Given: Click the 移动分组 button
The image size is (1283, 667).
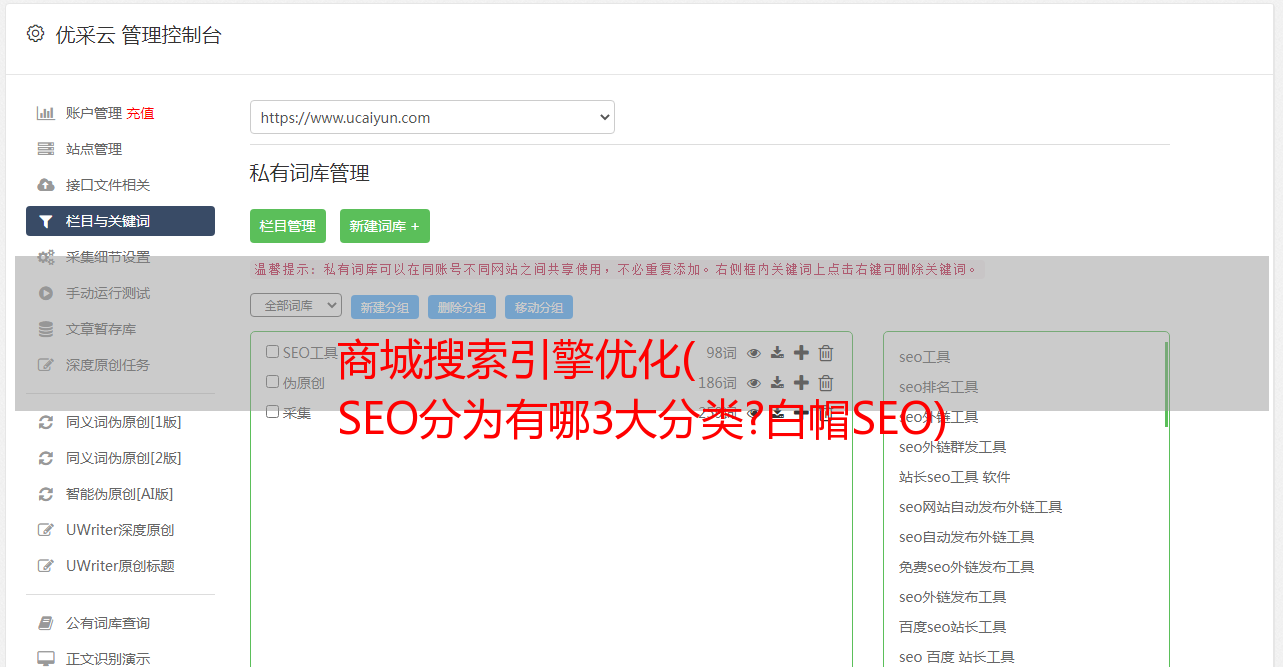Looking at the screenshot, I should (x=539, y=307).
